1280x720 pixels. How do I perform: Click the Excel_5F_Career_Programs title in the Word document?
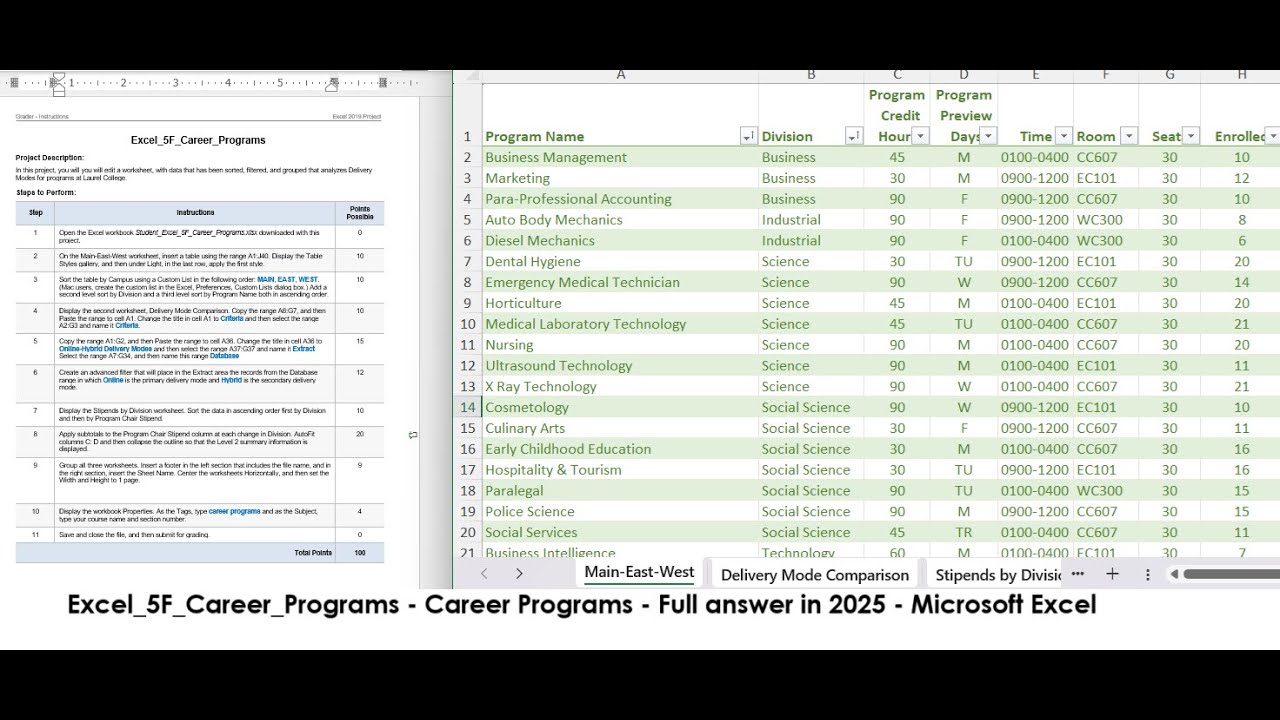tap(198, 140)
